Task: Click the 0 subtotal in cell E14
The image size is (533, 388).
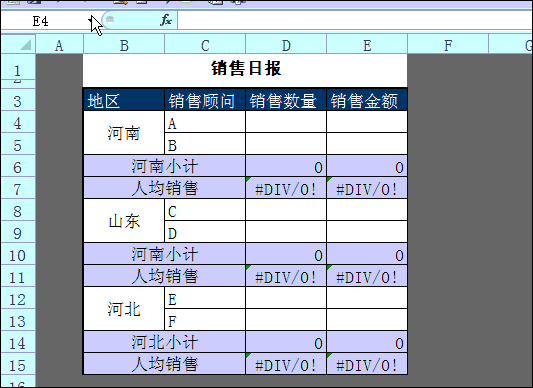Action: click(x=367, y=342)
